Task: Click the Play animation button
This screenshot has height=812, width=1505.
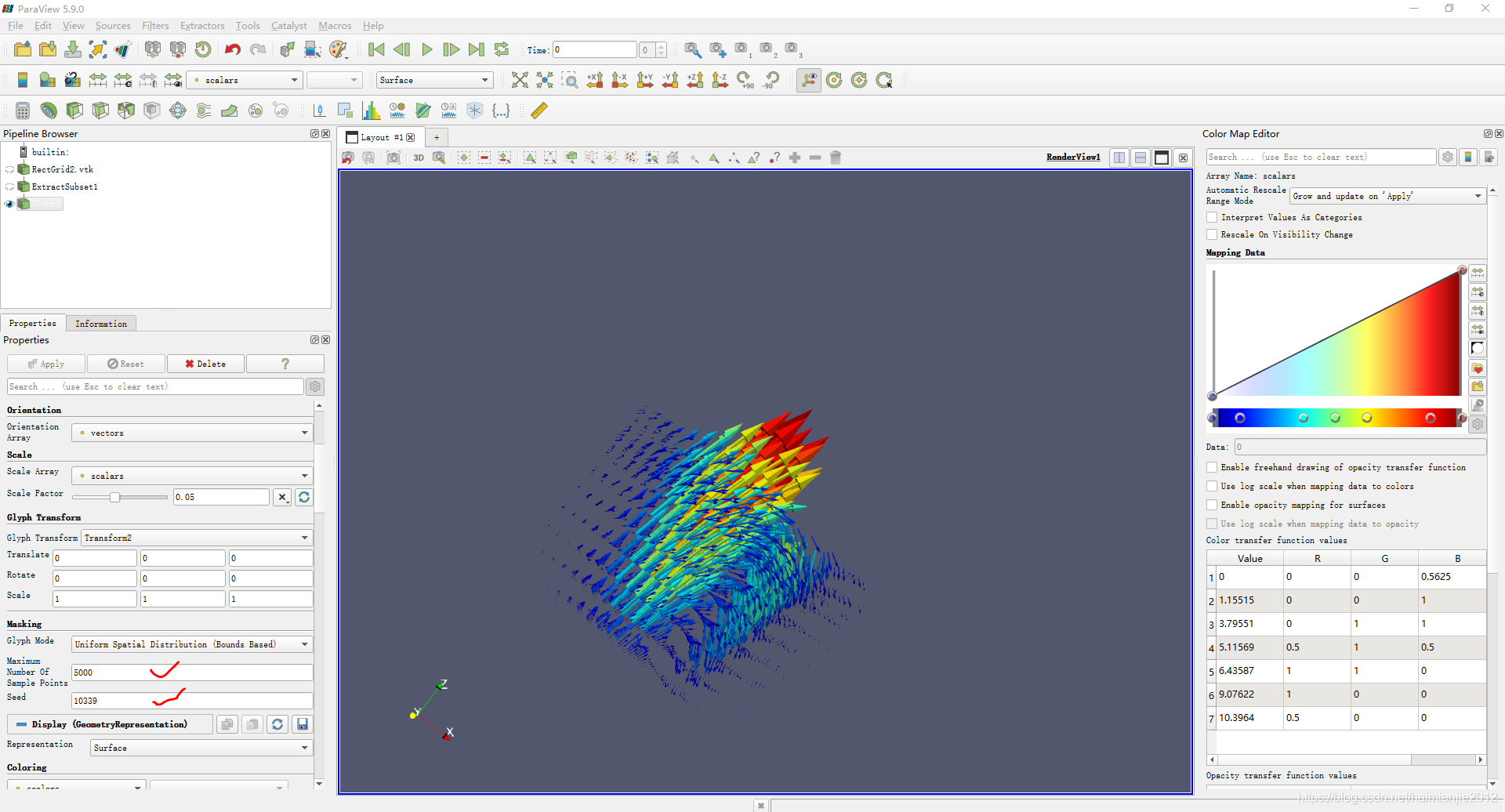Action: (x=426, y=49)
